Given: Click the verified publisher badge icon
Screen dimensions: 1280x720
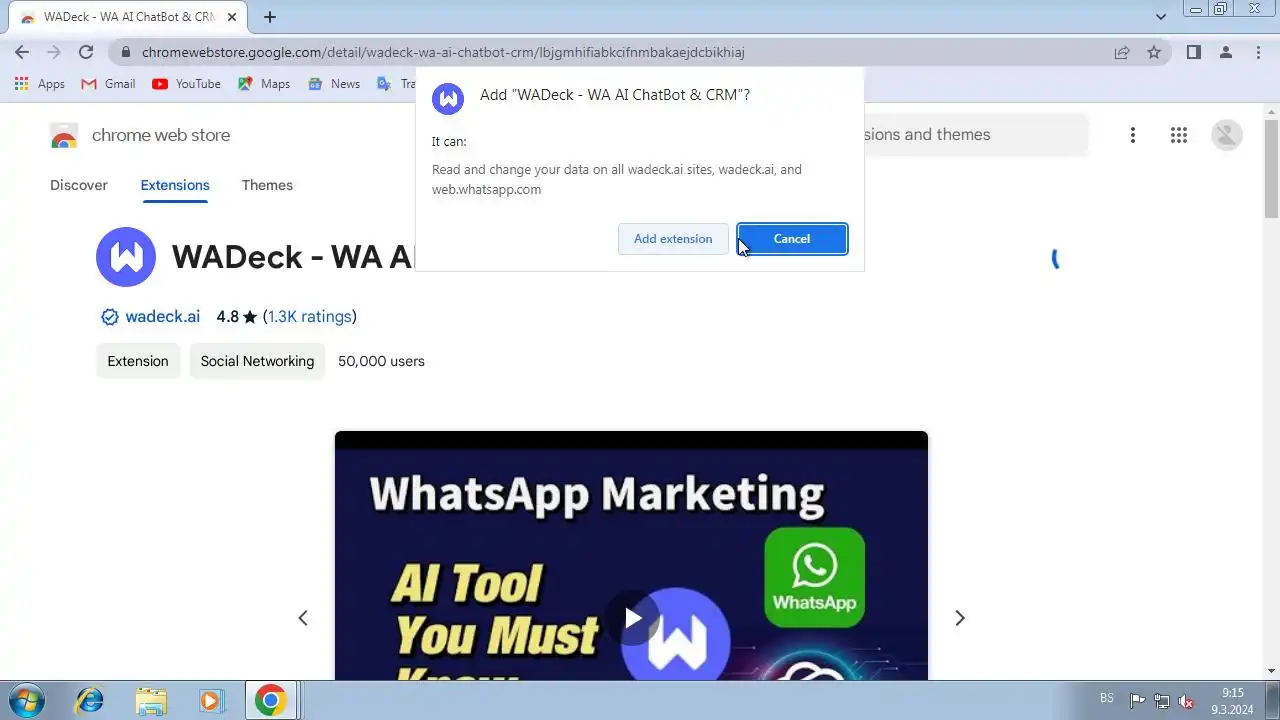Looking at the screenshot, I should pos(110,317).
